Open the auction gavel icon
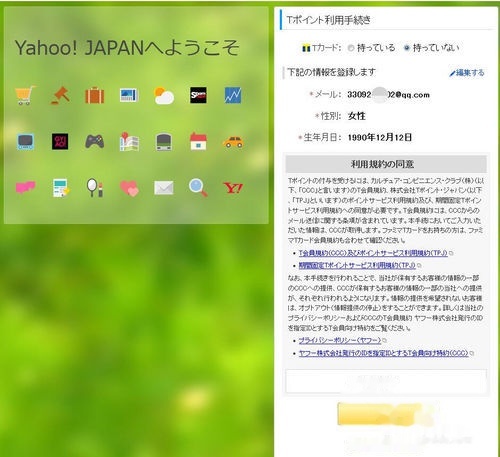Image resolution: width=500 pixels, height=457 pixels. pyautogui.click(x=60, y=95)
